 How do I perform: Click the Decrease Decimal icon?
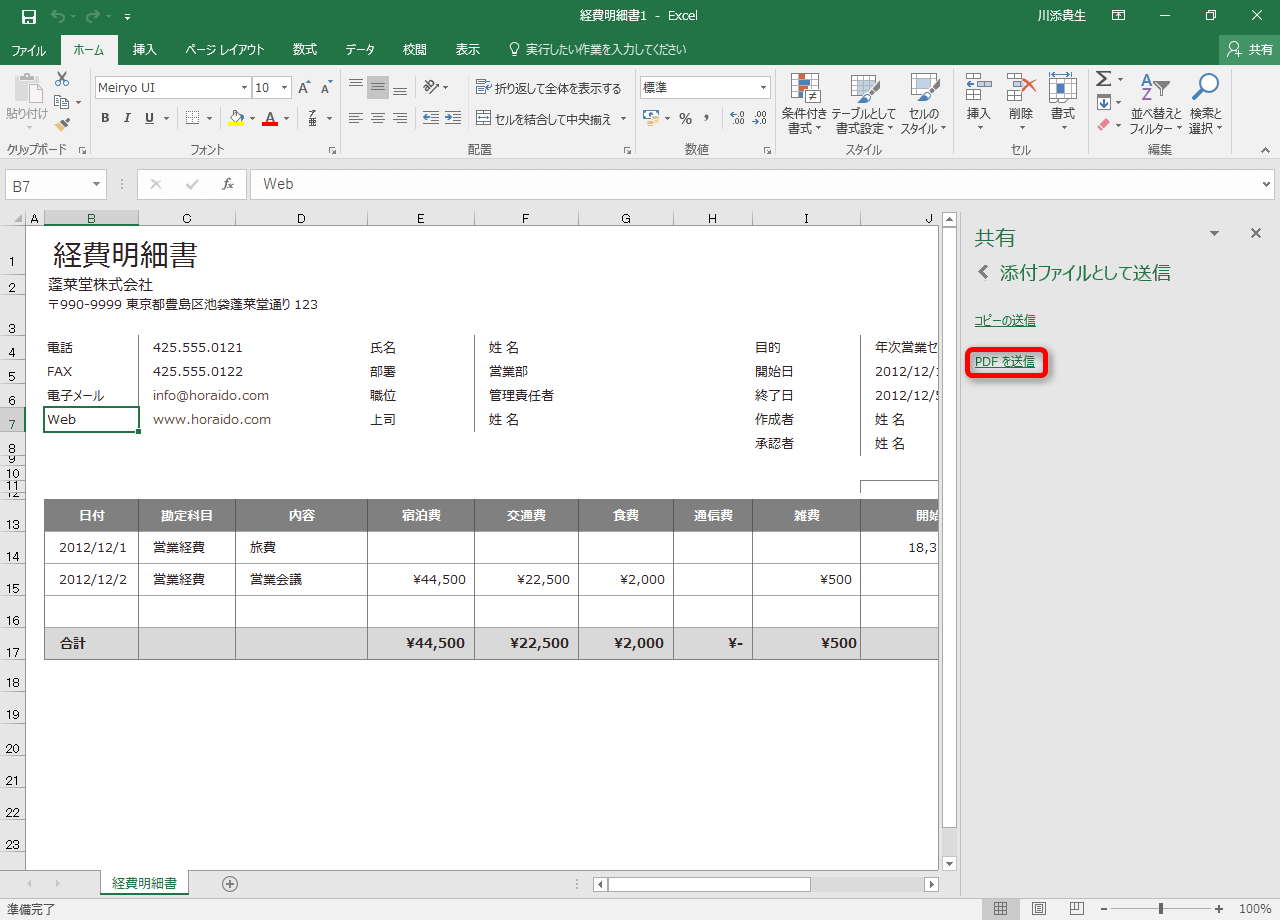coord(761,118)
